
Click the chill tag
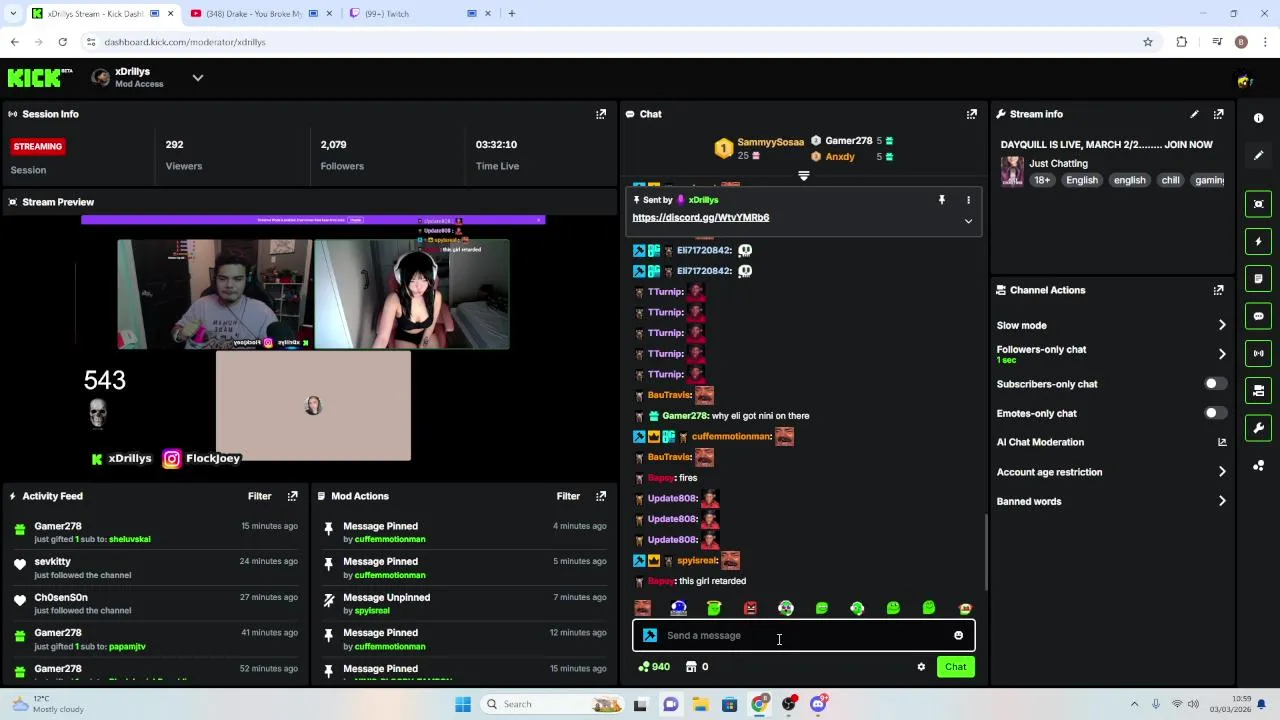click(x=1170, y=180)
